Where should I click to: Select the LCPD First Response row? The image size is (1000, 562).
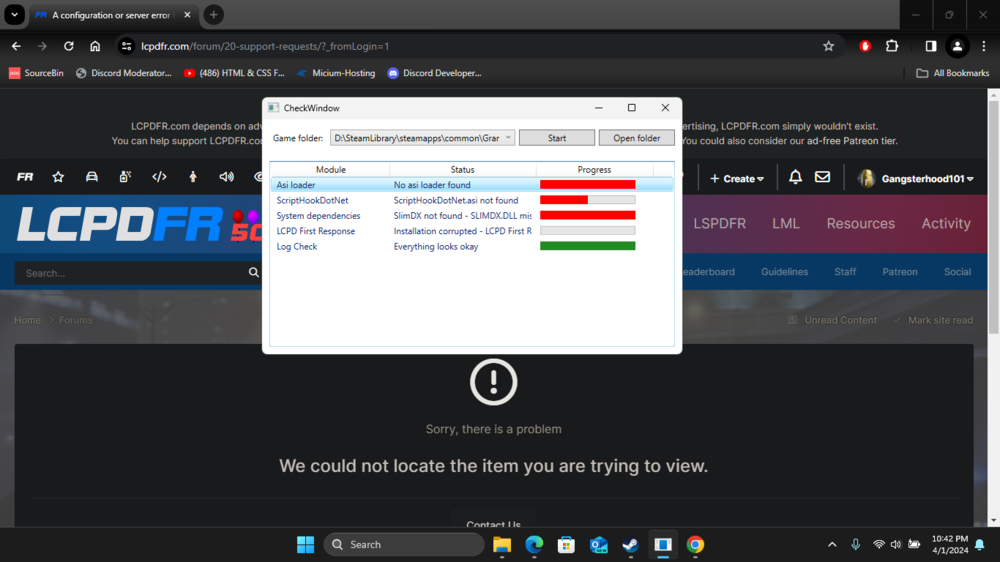tap(471, 231)
